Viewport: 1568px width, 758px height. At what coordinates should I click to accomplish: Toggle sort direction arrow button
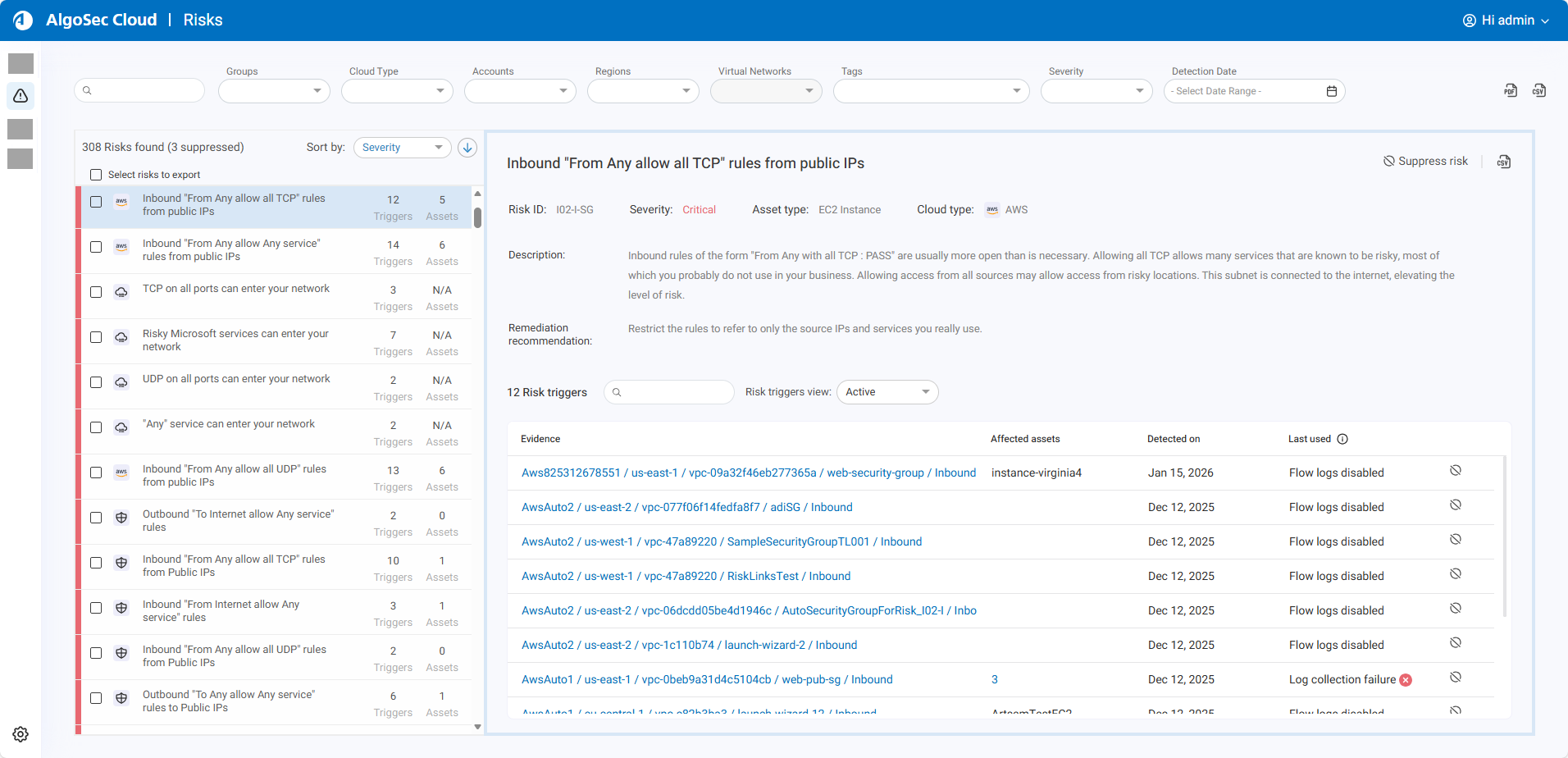click(467, 148)
